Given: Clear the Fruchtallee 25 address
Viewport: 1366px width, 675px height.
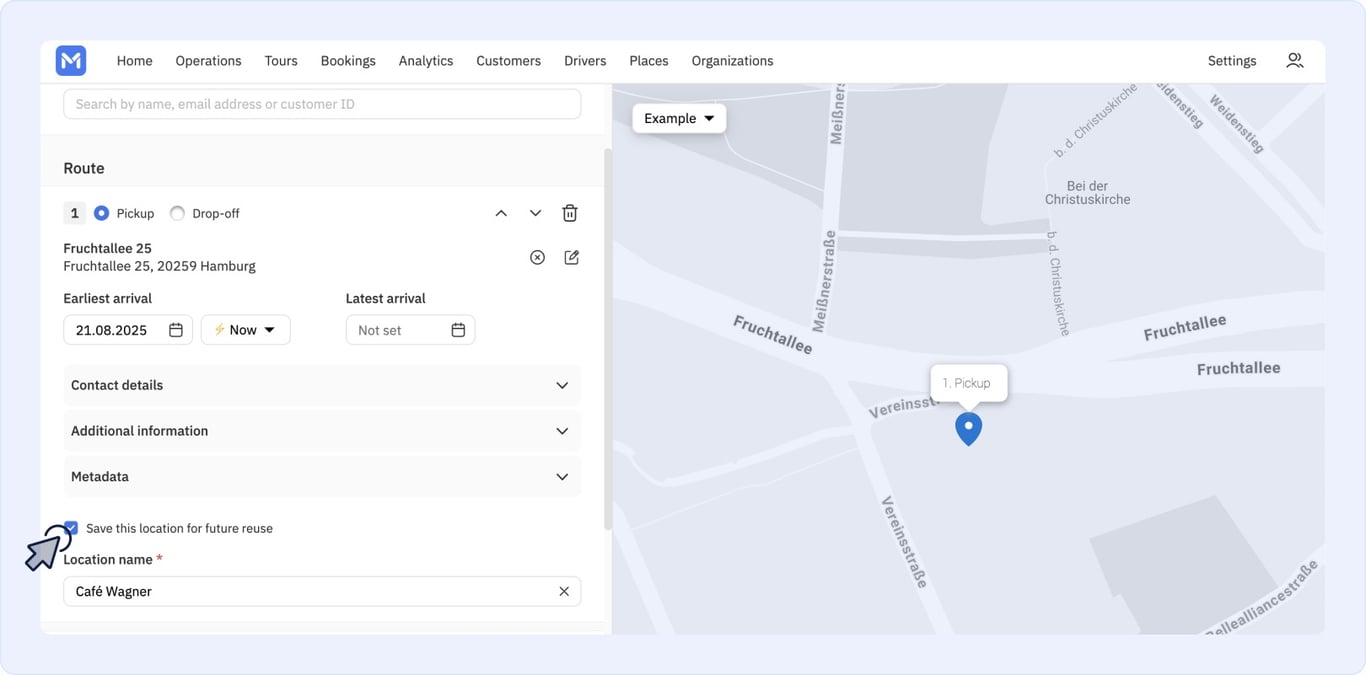Looking at the screenshot, I should [537, 257].
